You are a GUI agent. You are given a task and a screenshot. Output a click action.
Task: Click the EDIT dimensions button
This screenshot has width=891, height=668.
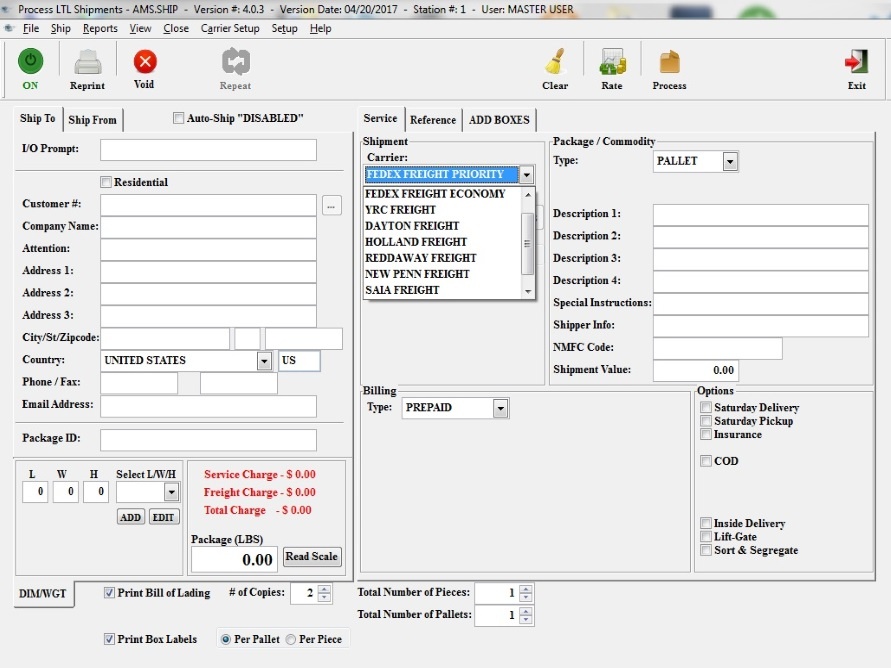[x=163, y=517]
